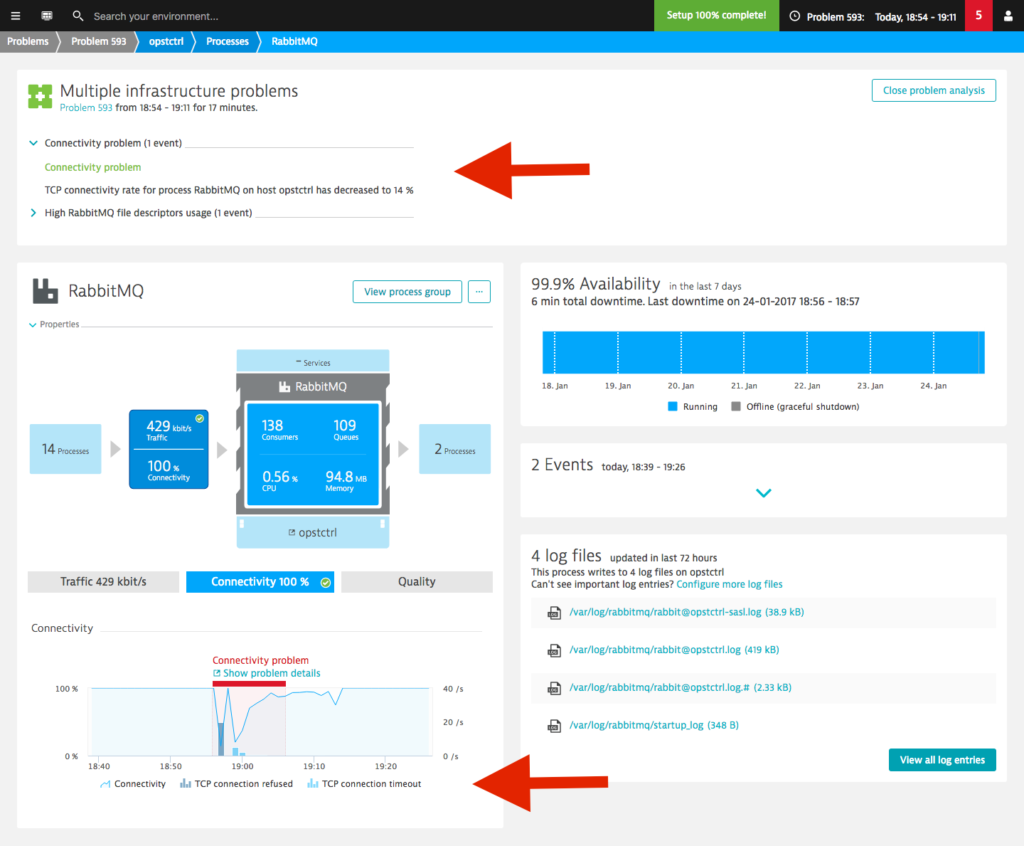This screenshot has width=1024, height=846.
Task: Go to Problems breadcrumb
Action: click(x=27, y=41)
